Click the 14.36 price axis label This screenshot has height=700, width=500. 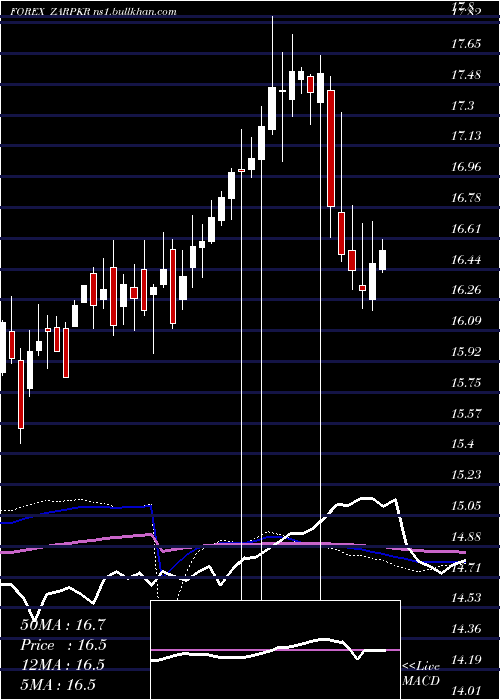pyautogui.click(x=466, y=629)
